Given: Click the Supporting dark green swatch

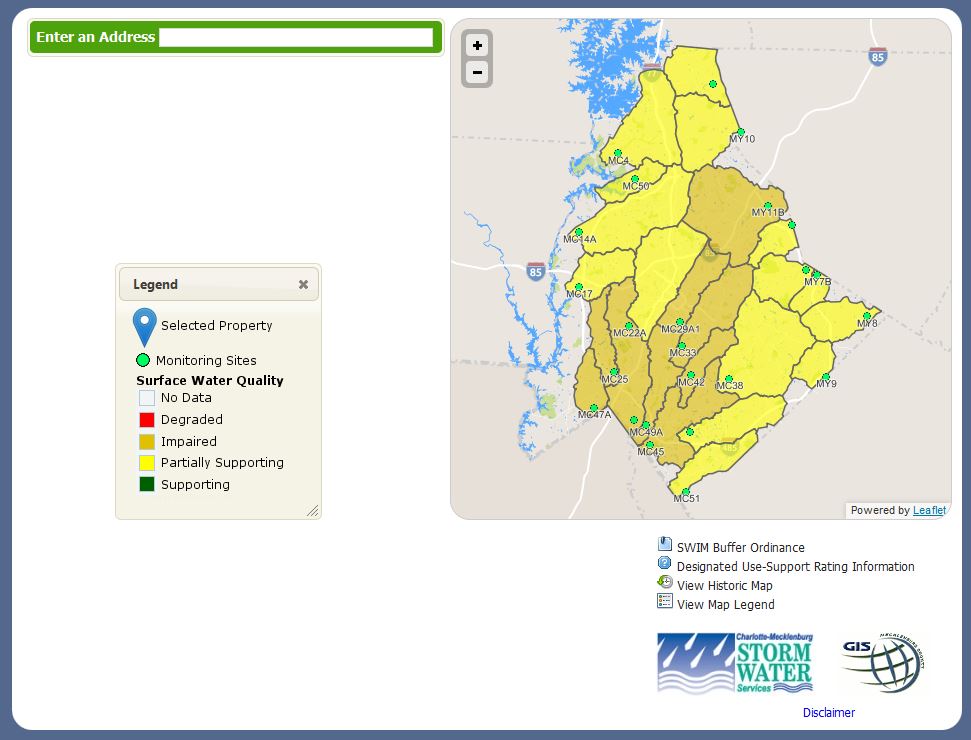Looking at the screenshot, I should click(x=147, y=484).
